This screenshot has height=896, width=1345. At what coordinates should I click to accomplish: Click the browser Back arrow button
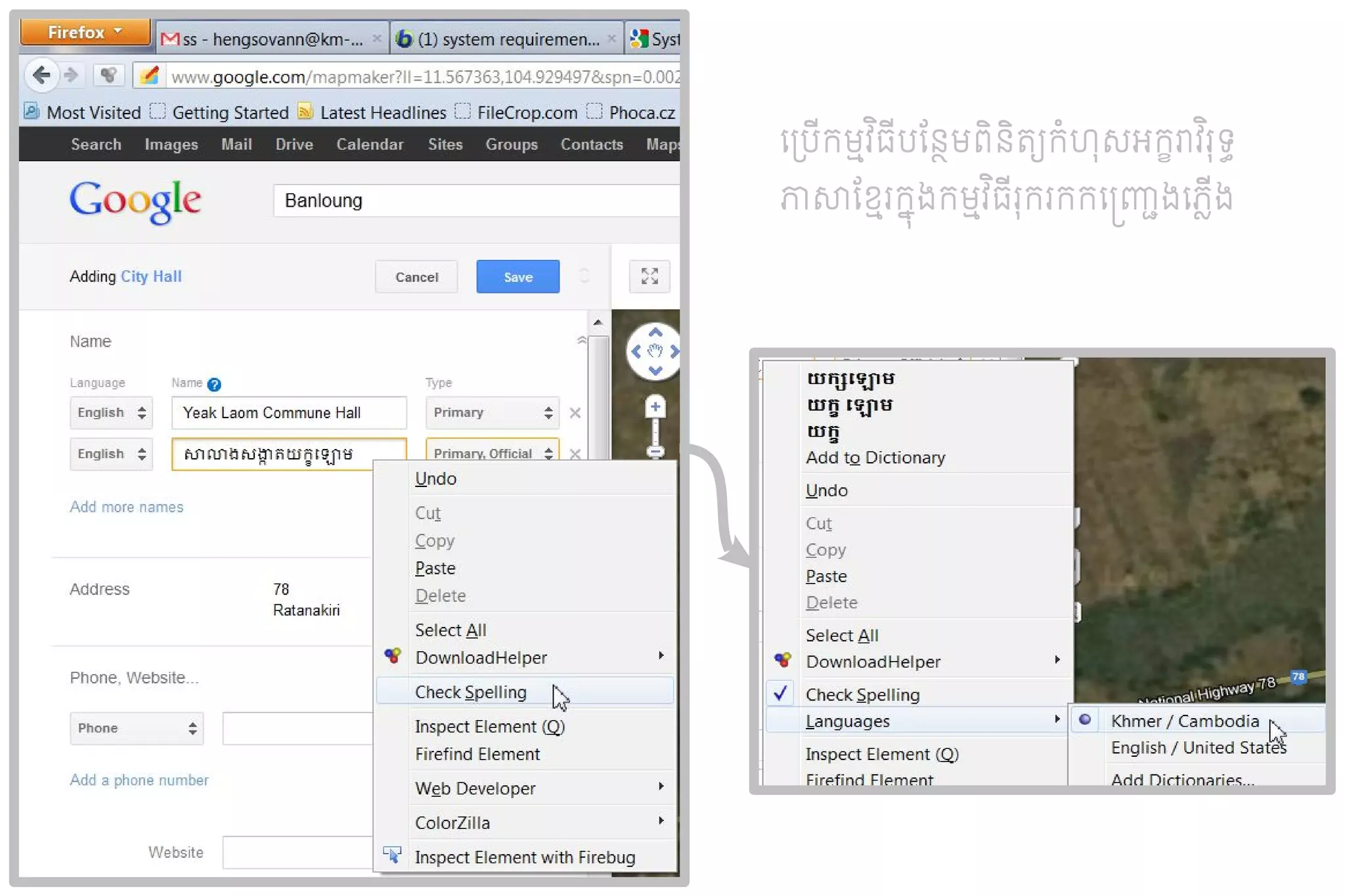[x=41, y=75]
